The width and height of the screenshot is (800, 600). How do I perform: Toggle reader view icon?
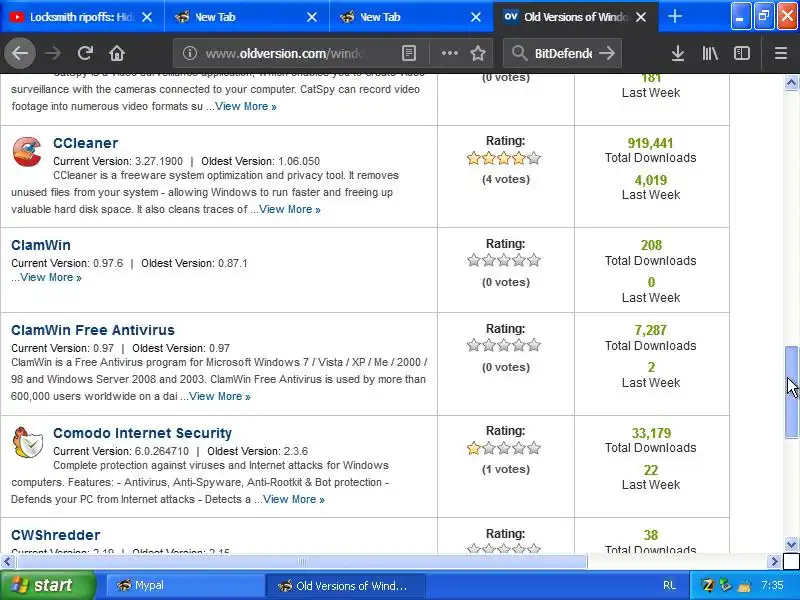coord(409,53)
